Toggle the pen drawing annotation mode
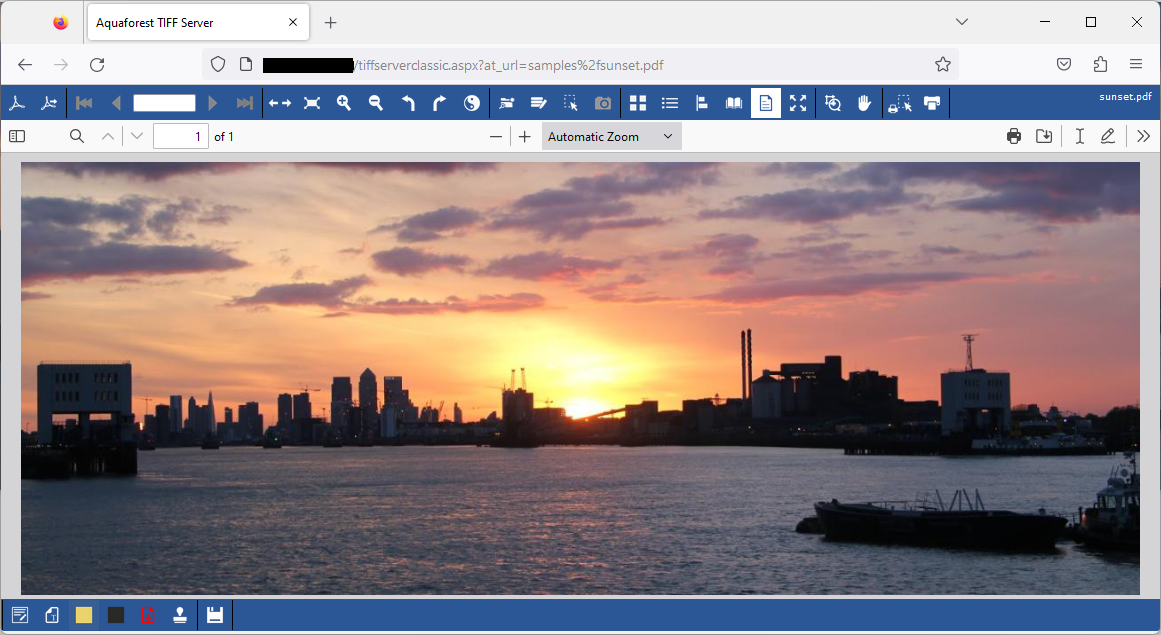The width and height of the screenshot is (1161, 635). tap(1107, 136)
